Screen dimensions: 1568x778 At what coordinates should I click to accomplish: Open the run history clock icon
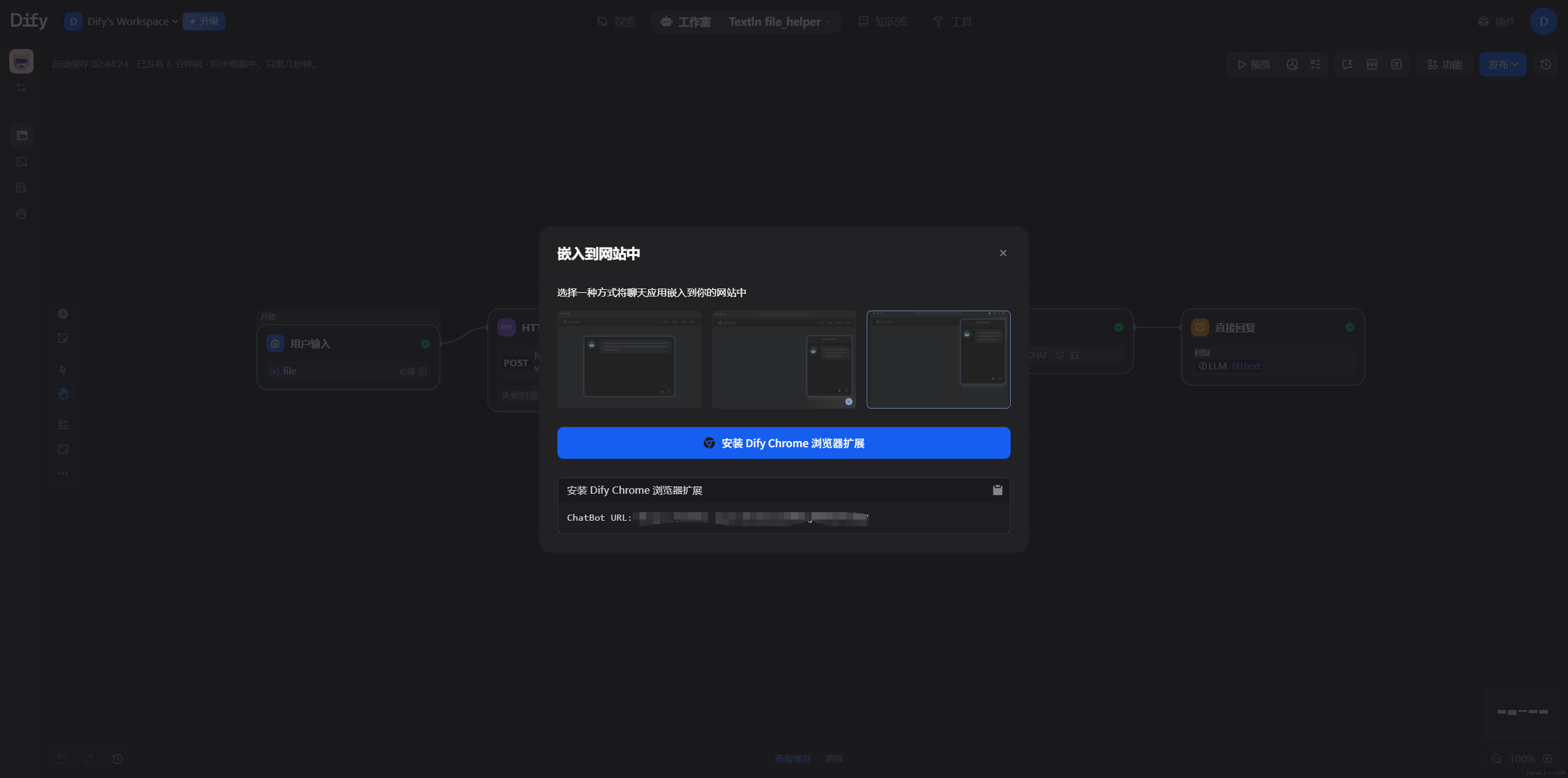pyautogui.click(x=1292, y=64)
